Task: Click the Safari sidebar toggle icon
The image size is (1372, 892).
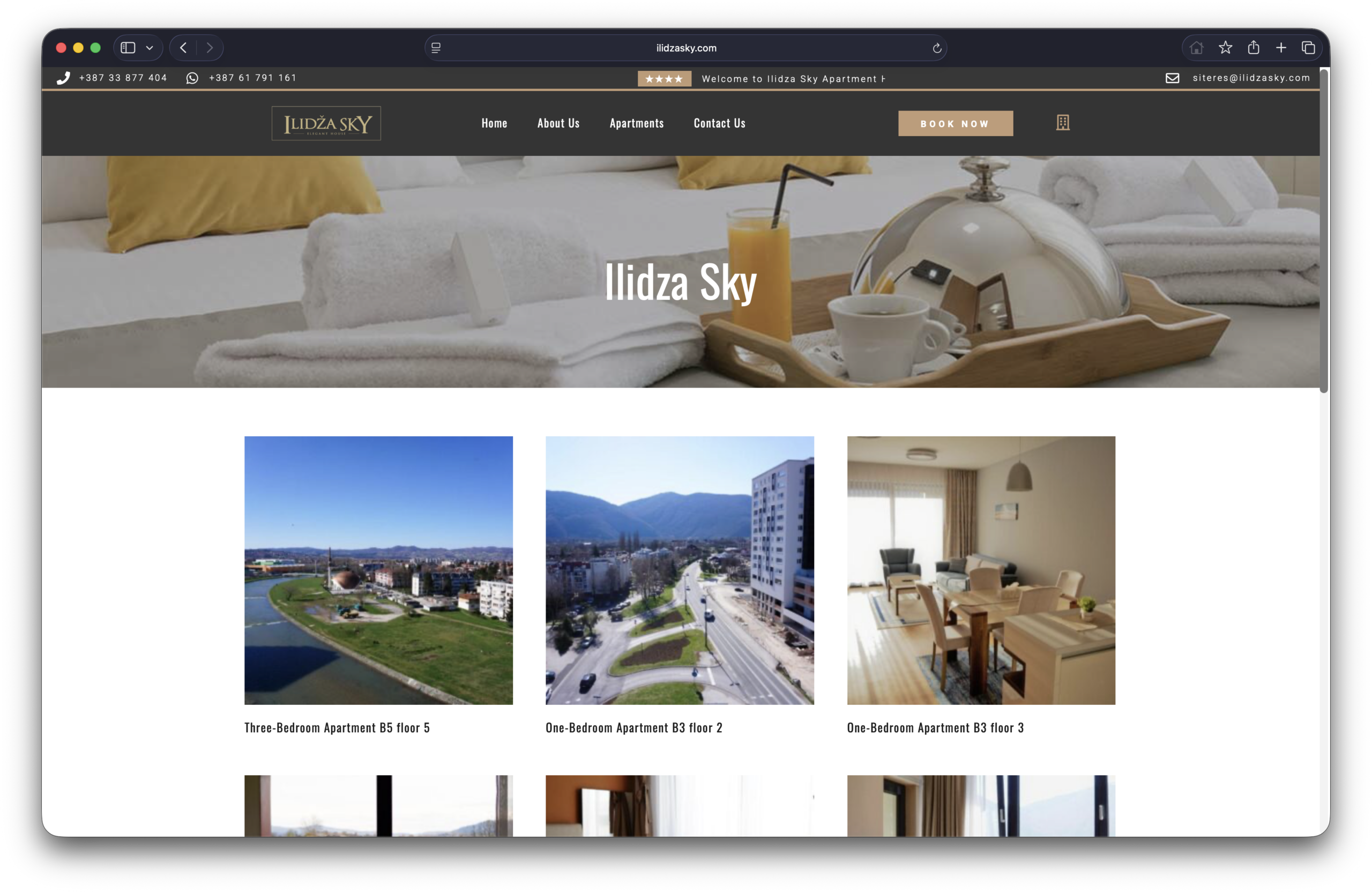Action: pyautogui.click(x=128, y=48)
